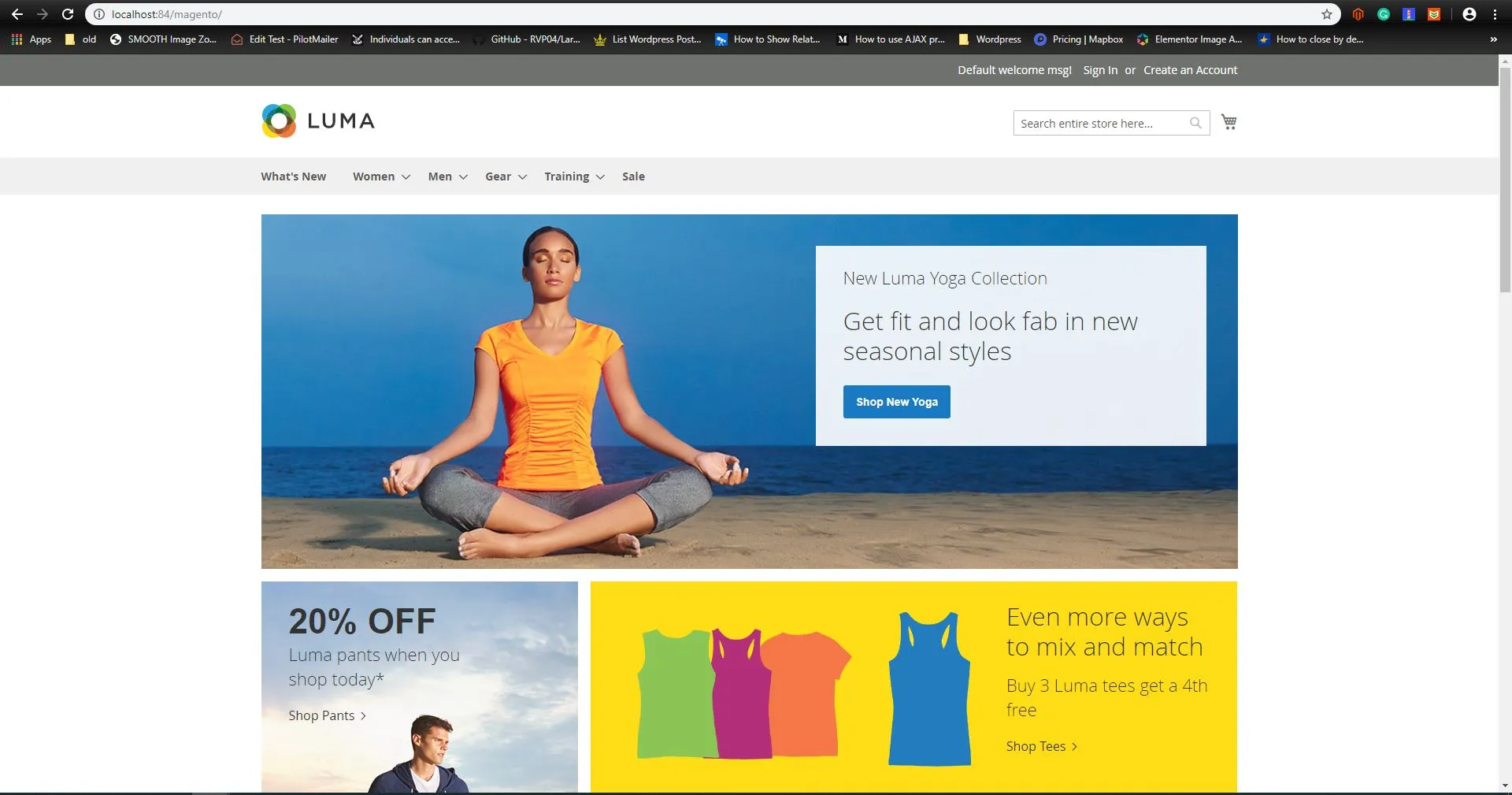Reload the page with the refresh icon
Viewport: 1512px width, 795px height.
point(68,14)
